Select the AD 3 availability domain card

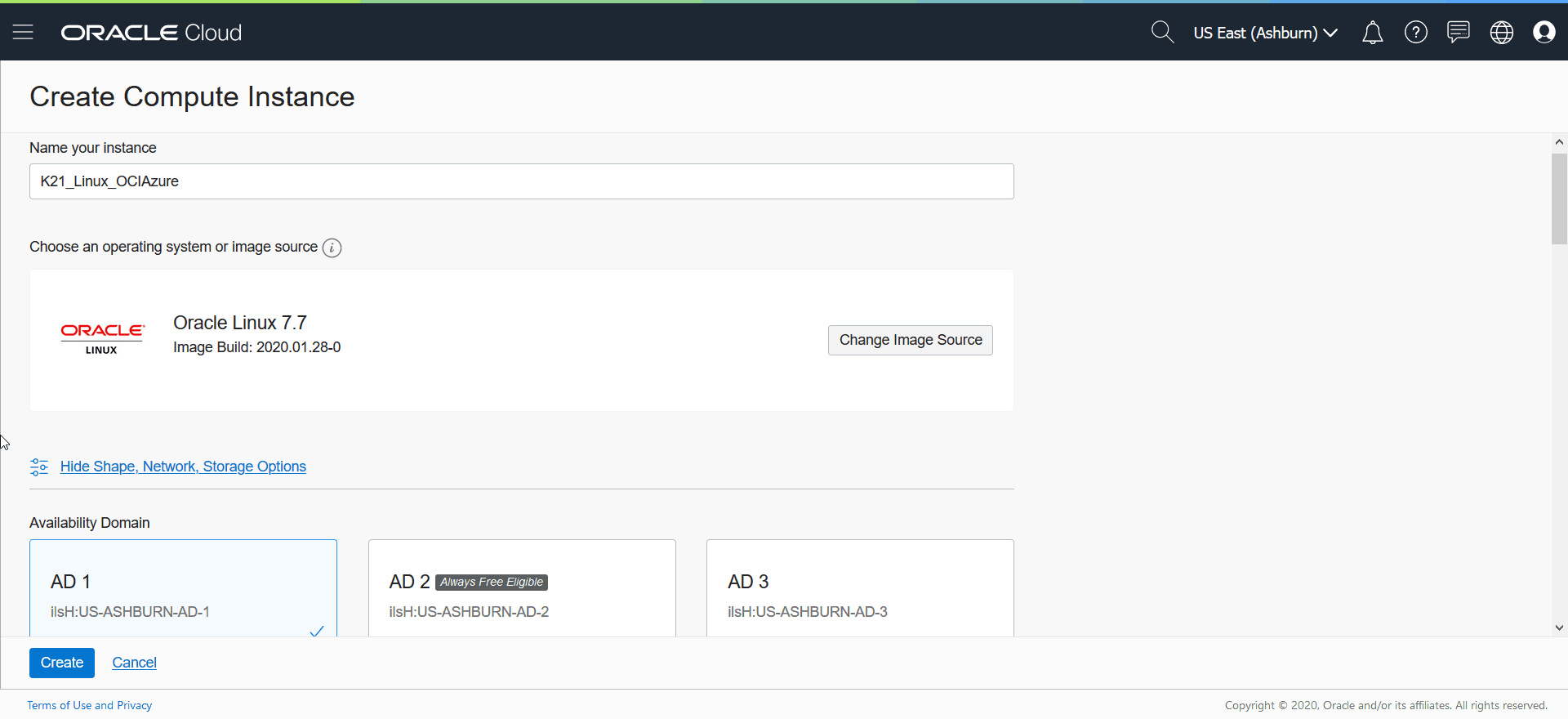(x=860, y=588)
